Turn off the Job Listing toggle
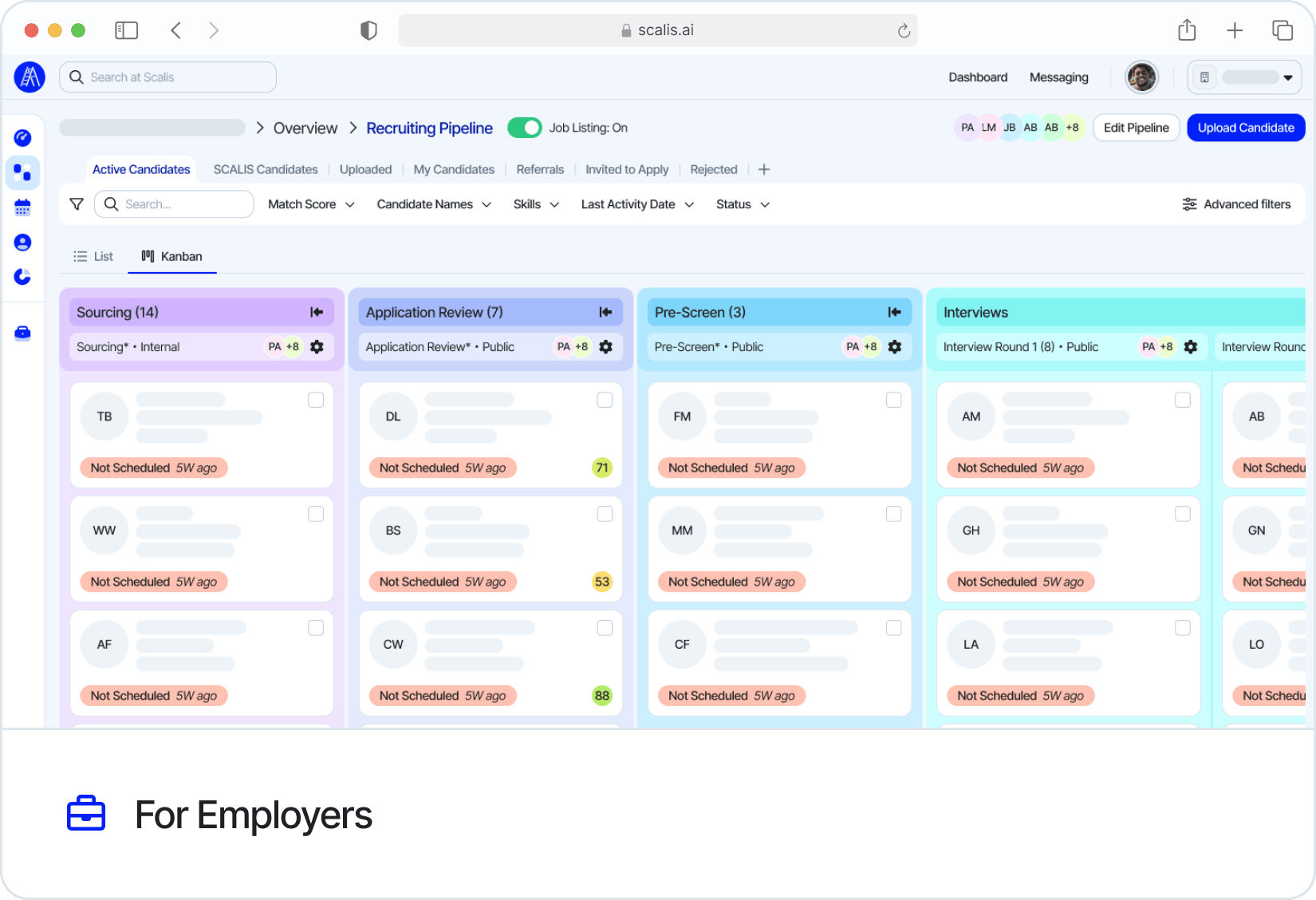 pyautogui.click(x=525, y=127)
